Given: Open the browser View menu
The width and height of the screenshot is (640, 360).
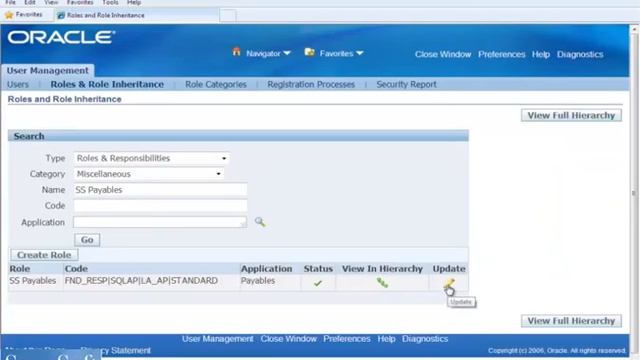Looking at the screenshot, I should (x=51, y=2).
